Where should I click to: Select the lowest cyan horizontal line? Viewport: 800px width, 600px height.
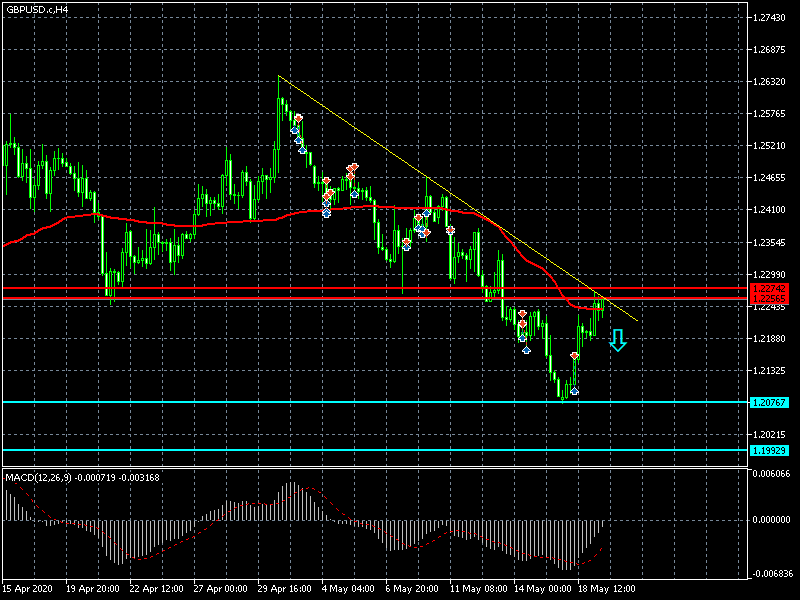[x=300, y=450]
